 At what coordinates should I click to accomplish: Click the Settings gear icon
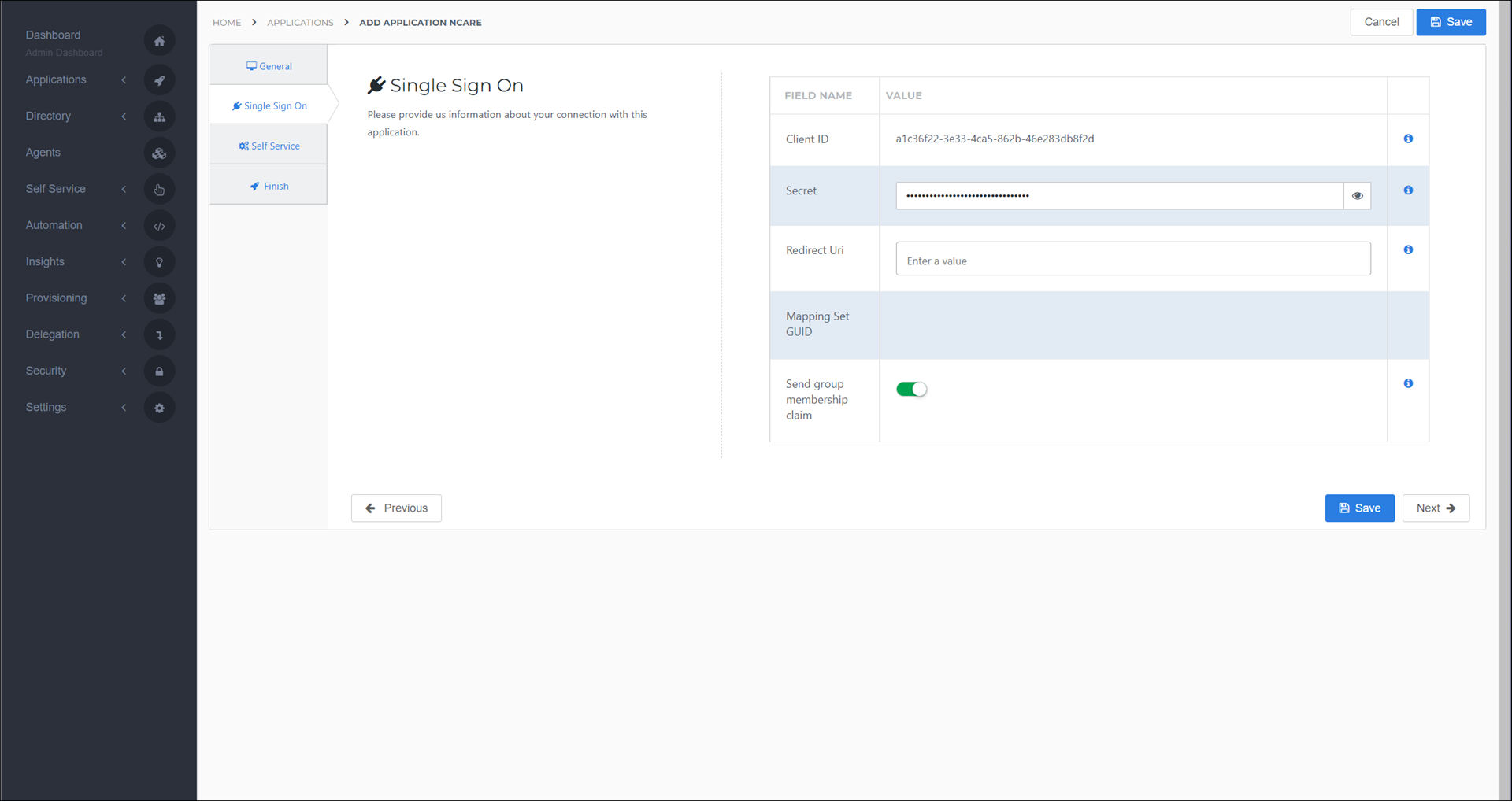point(159,408)
